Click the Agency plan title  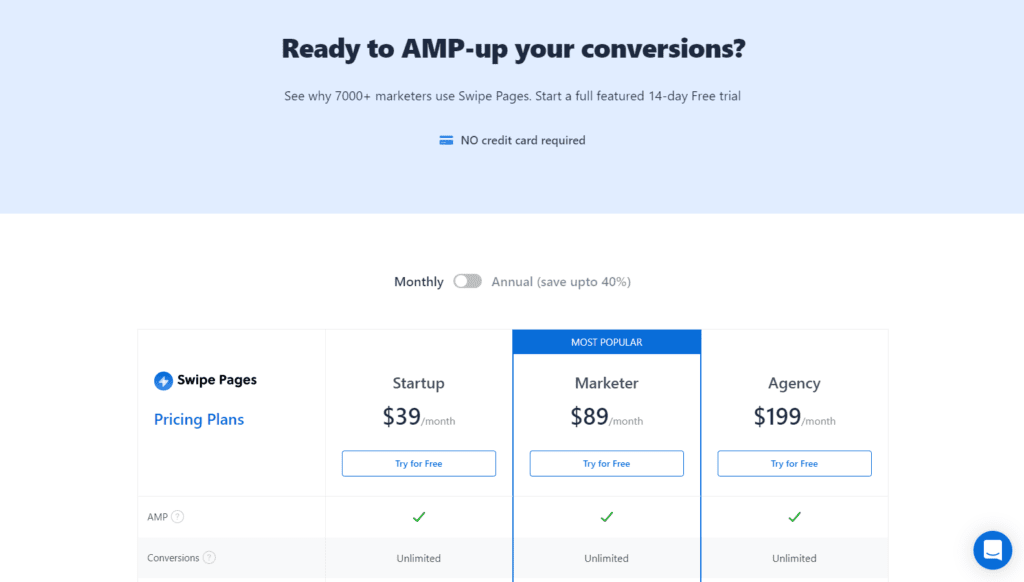point(794,383)
